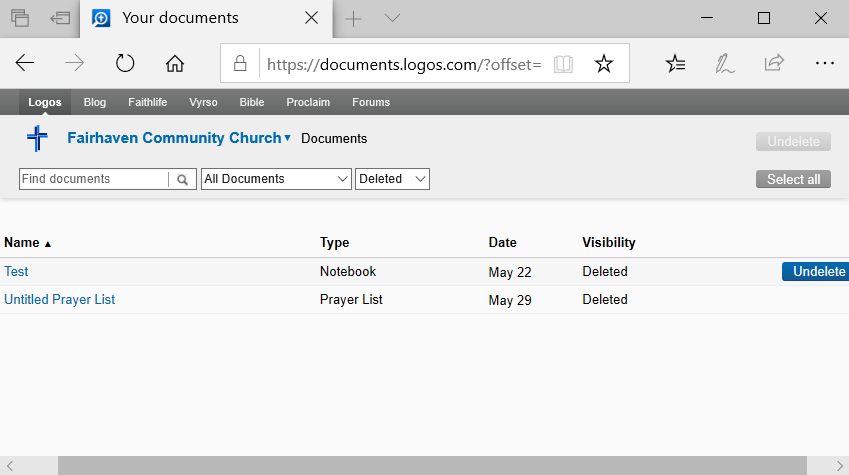Screen dimensions: 849x475
Task: Click the Fairhaven church cross logo
Action: 37,138
